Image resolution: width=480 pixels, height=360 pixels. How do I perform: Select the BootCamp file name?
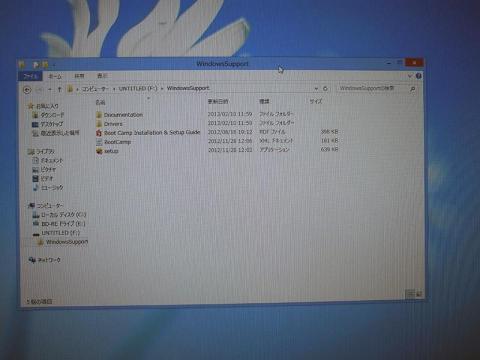[117, 142]
